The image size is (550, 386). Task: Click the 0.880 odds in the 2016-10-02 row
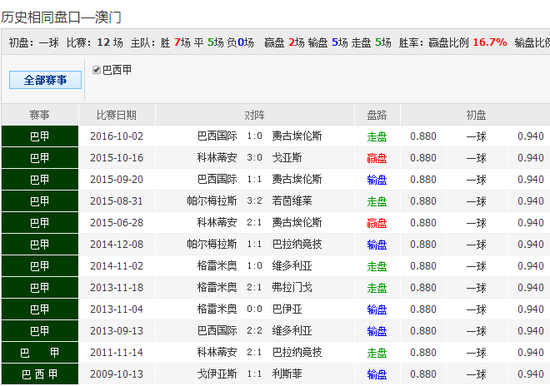(423, 136)
